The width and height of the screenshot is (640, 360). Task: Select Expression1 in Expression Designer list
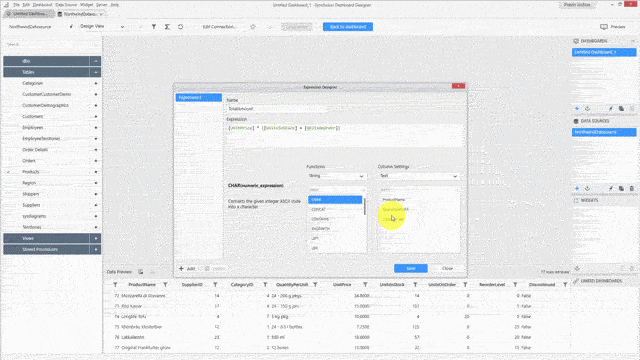click(199, 98)
